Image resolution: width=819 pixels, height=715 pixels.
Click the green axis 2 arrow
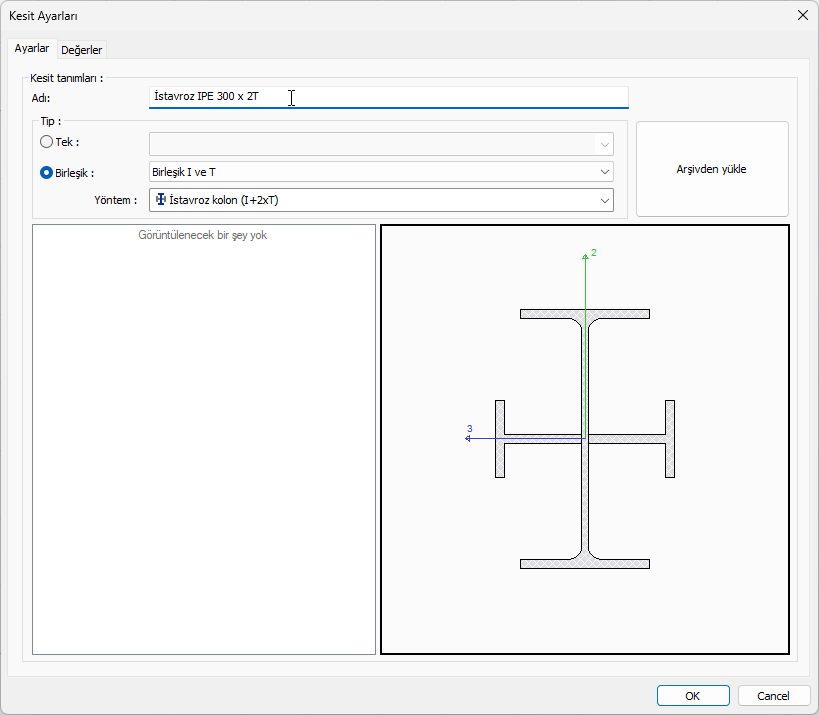coord(585,257)
